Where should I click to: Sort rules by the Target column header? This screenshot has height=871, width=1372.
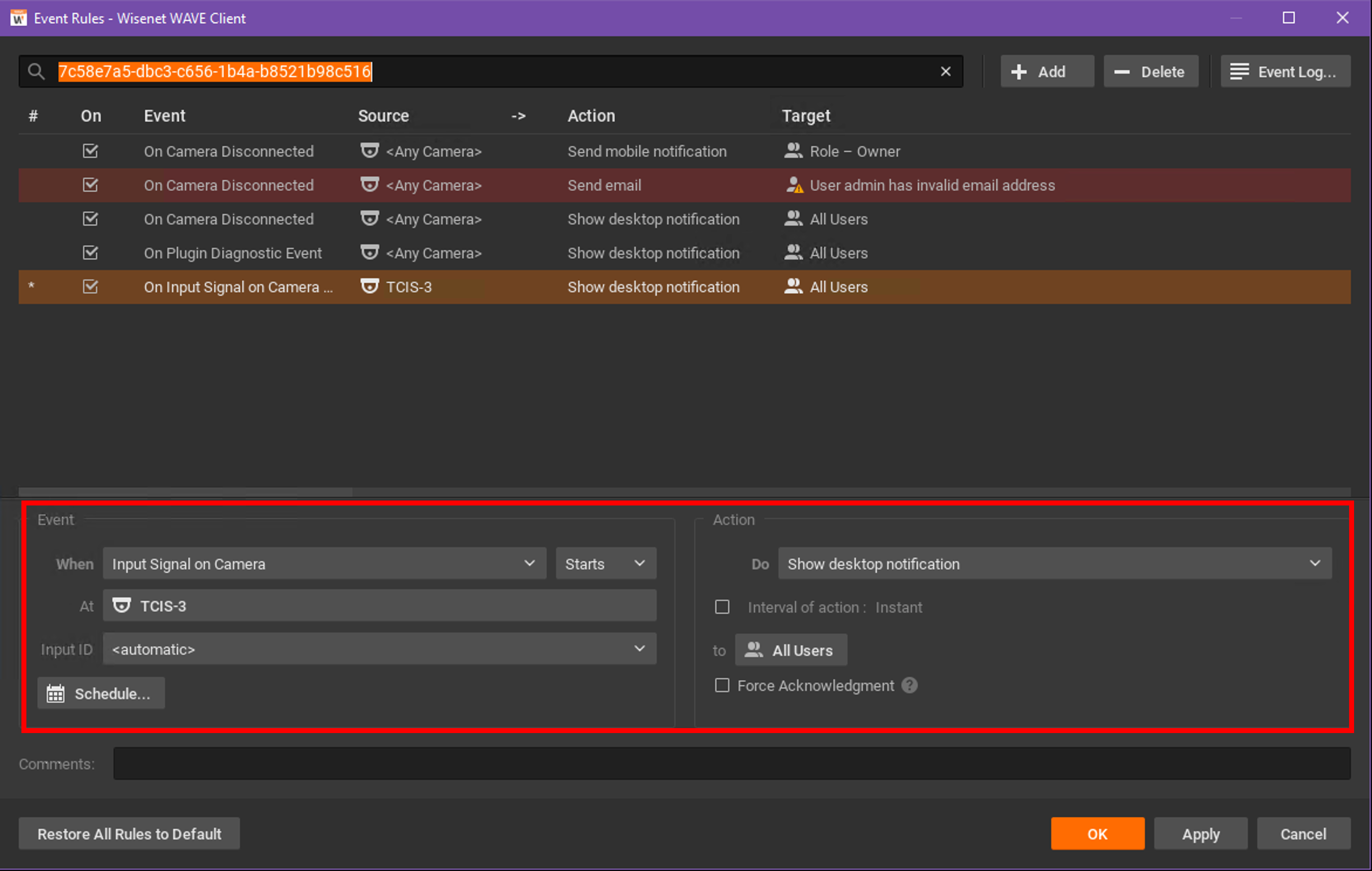805,116
